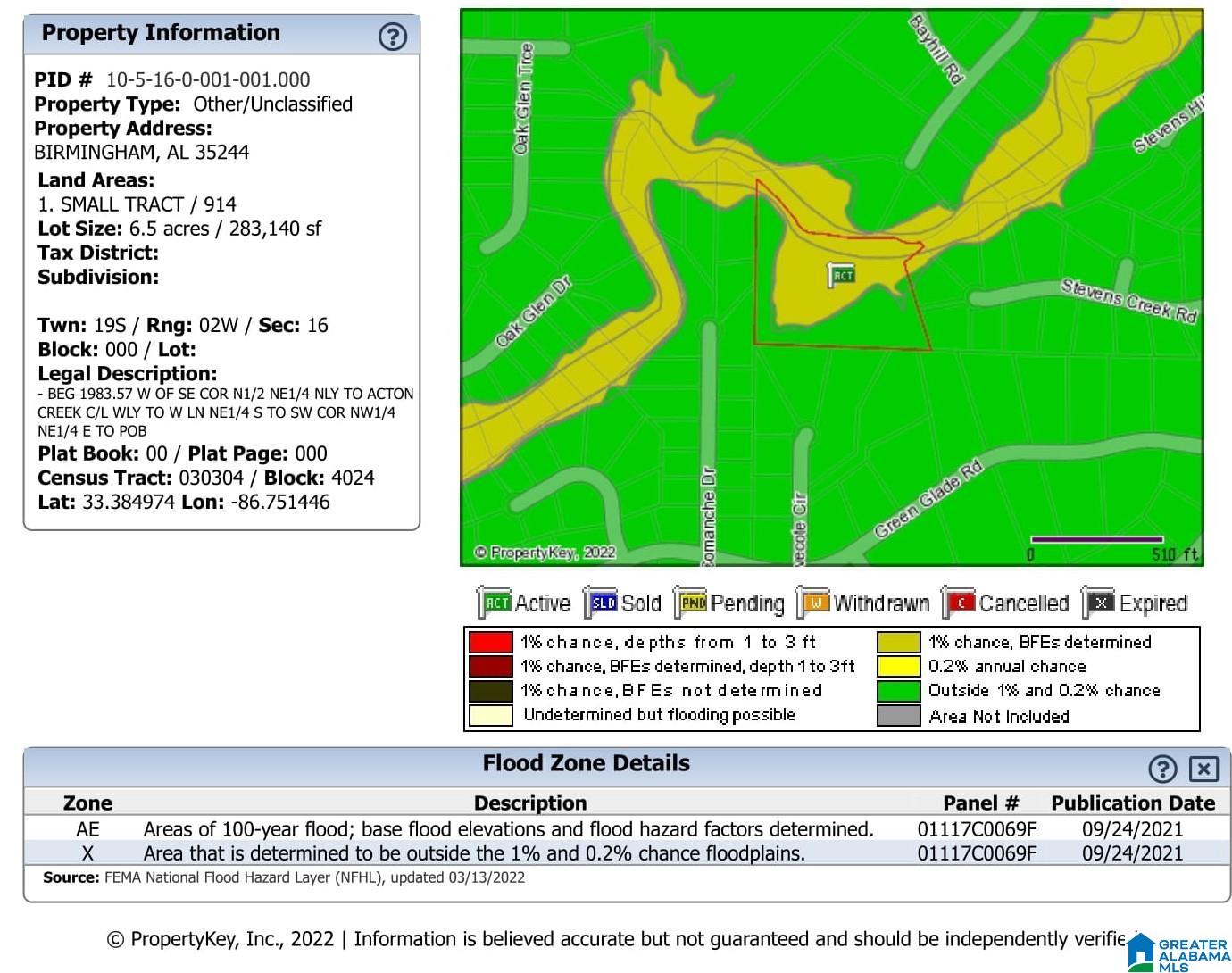Select the AE zone row
The image size is (1232, 973).
[x=627, y=829]
